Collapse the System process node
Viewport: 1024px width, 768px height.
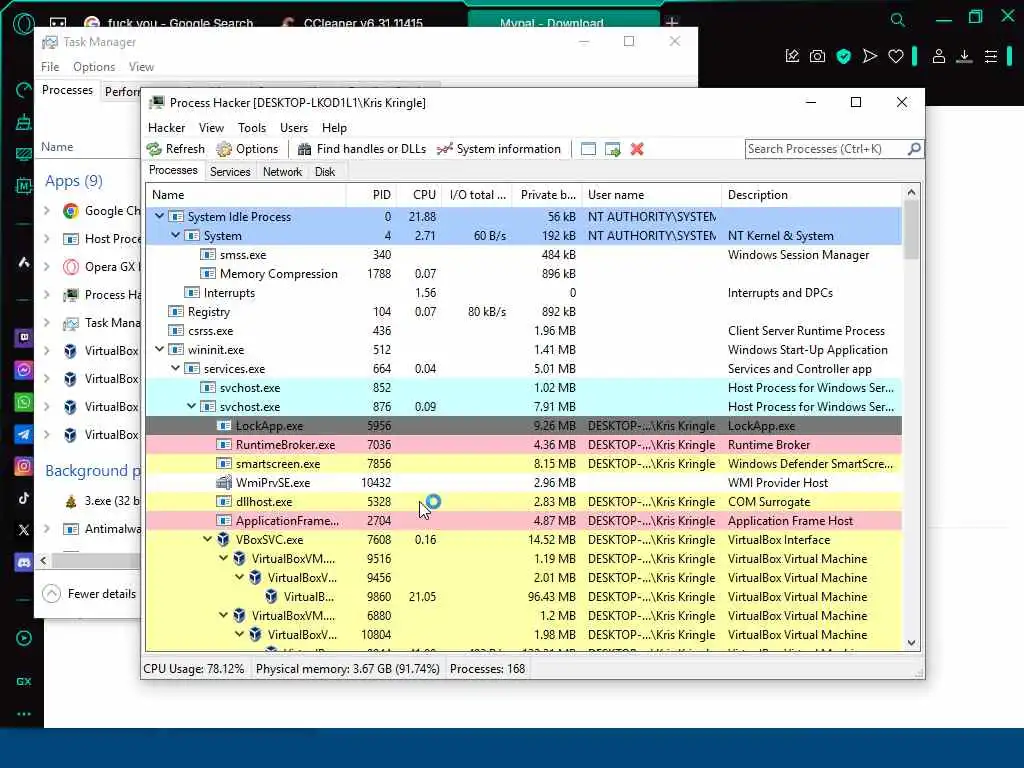click(x=175, y=235)
